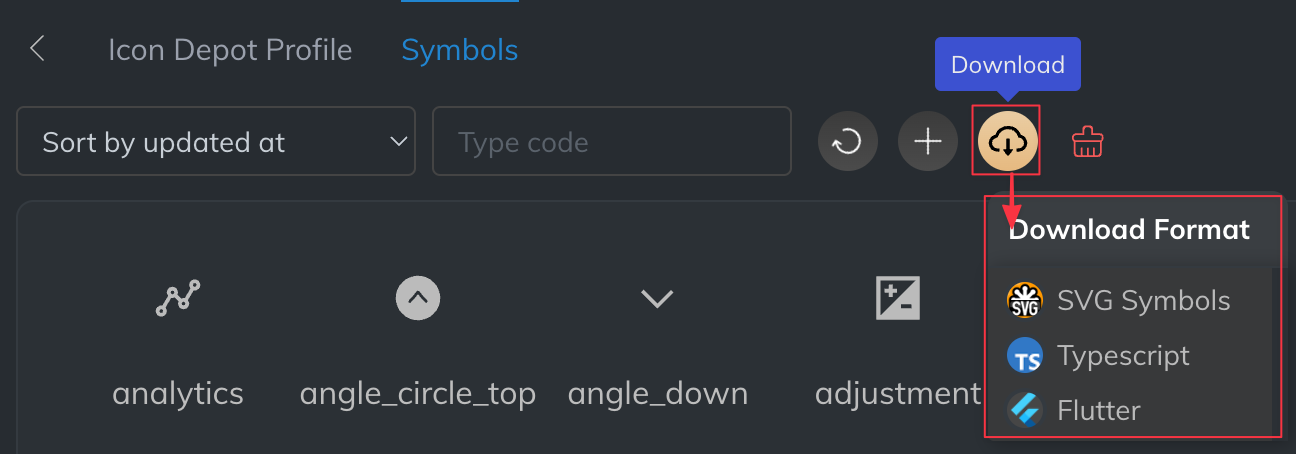
Task: Focus the 'Type code' search field
Action: (611, 142)
